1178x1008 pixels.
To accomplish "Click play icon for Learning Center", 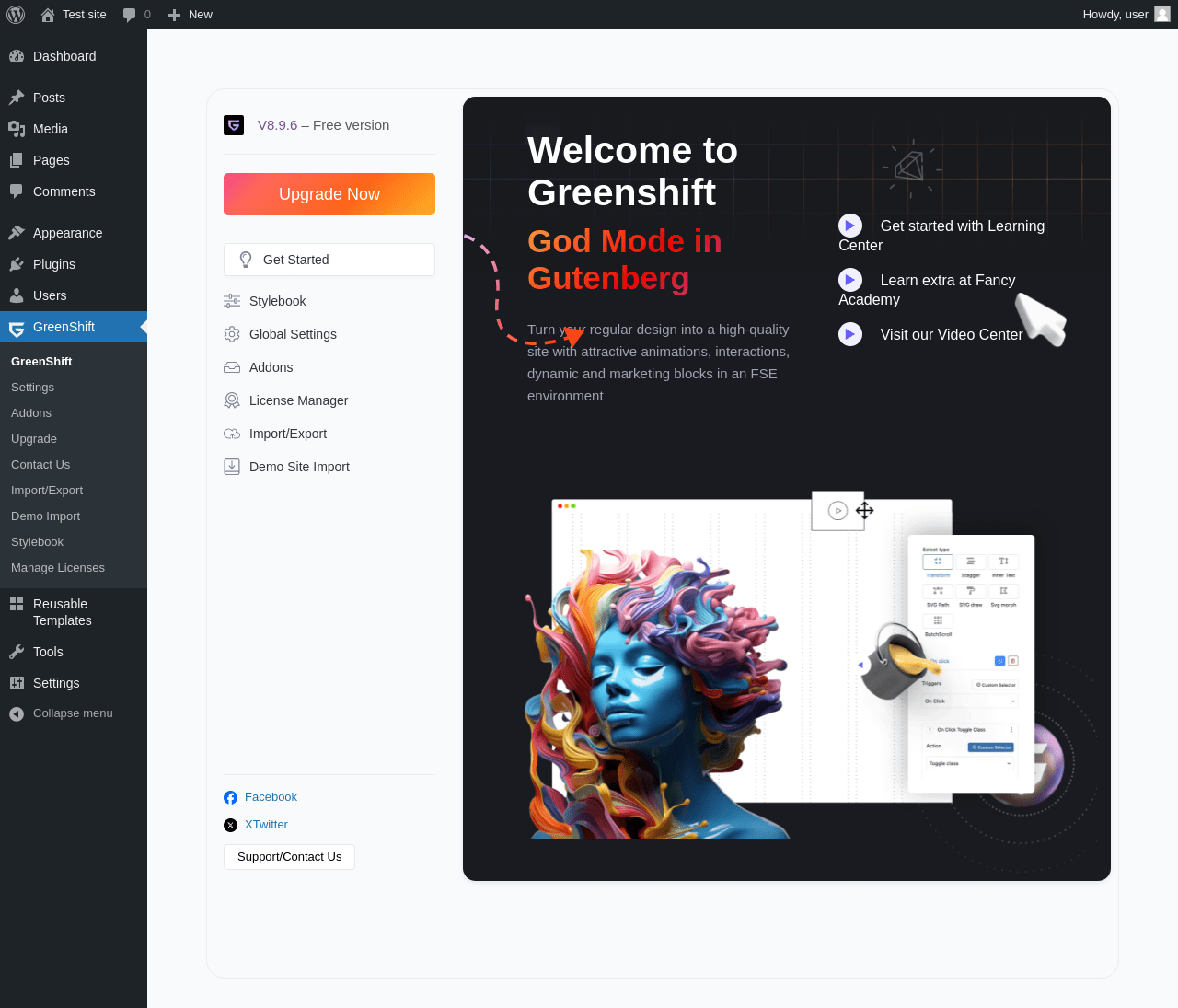I will 850,226.
